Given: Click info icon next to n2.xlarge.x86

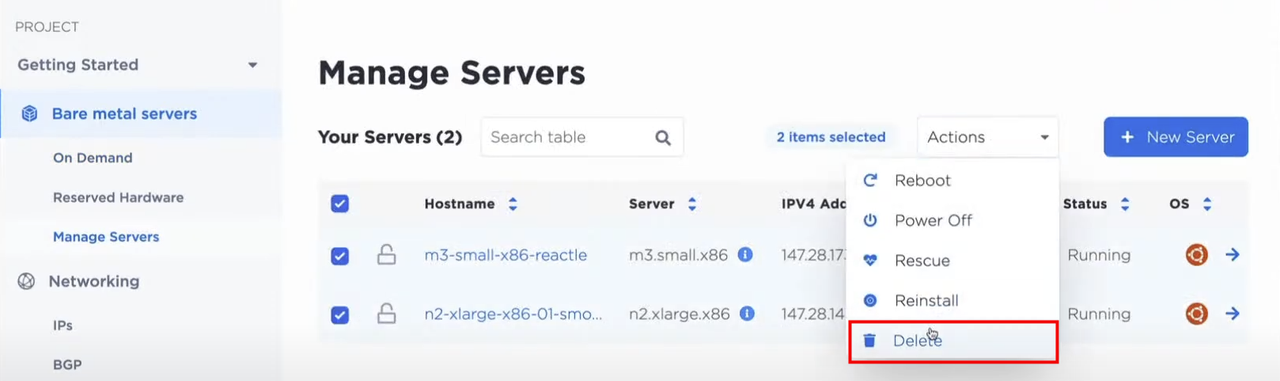Looking at the screenshot, I should coord(747,314).
